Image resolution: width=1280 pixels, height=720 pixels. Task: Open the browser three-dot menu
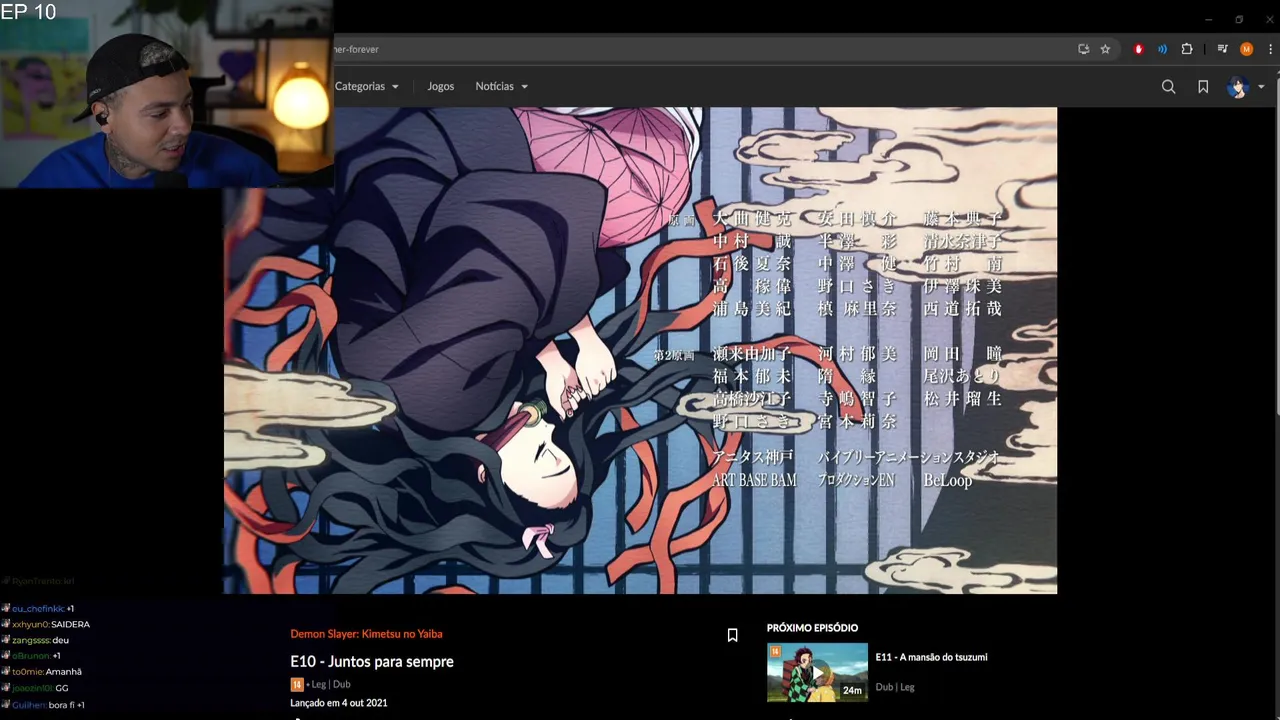pyautogui.click(x=1270, y=49)
